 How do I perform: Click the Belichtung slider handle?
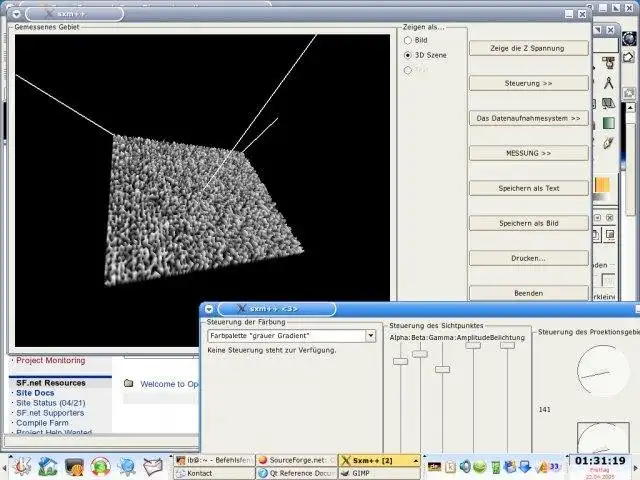pos(507,346)
